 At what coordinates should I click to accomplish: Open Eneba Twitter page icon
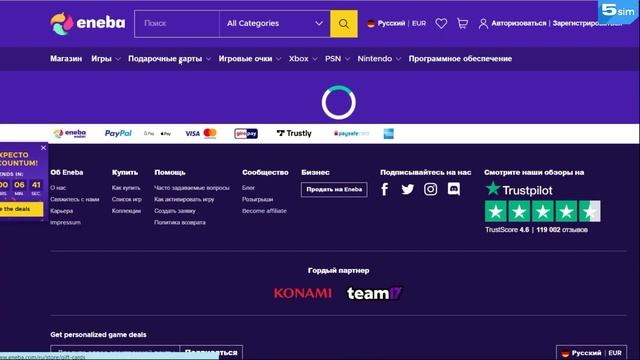[x=407, y=189]
